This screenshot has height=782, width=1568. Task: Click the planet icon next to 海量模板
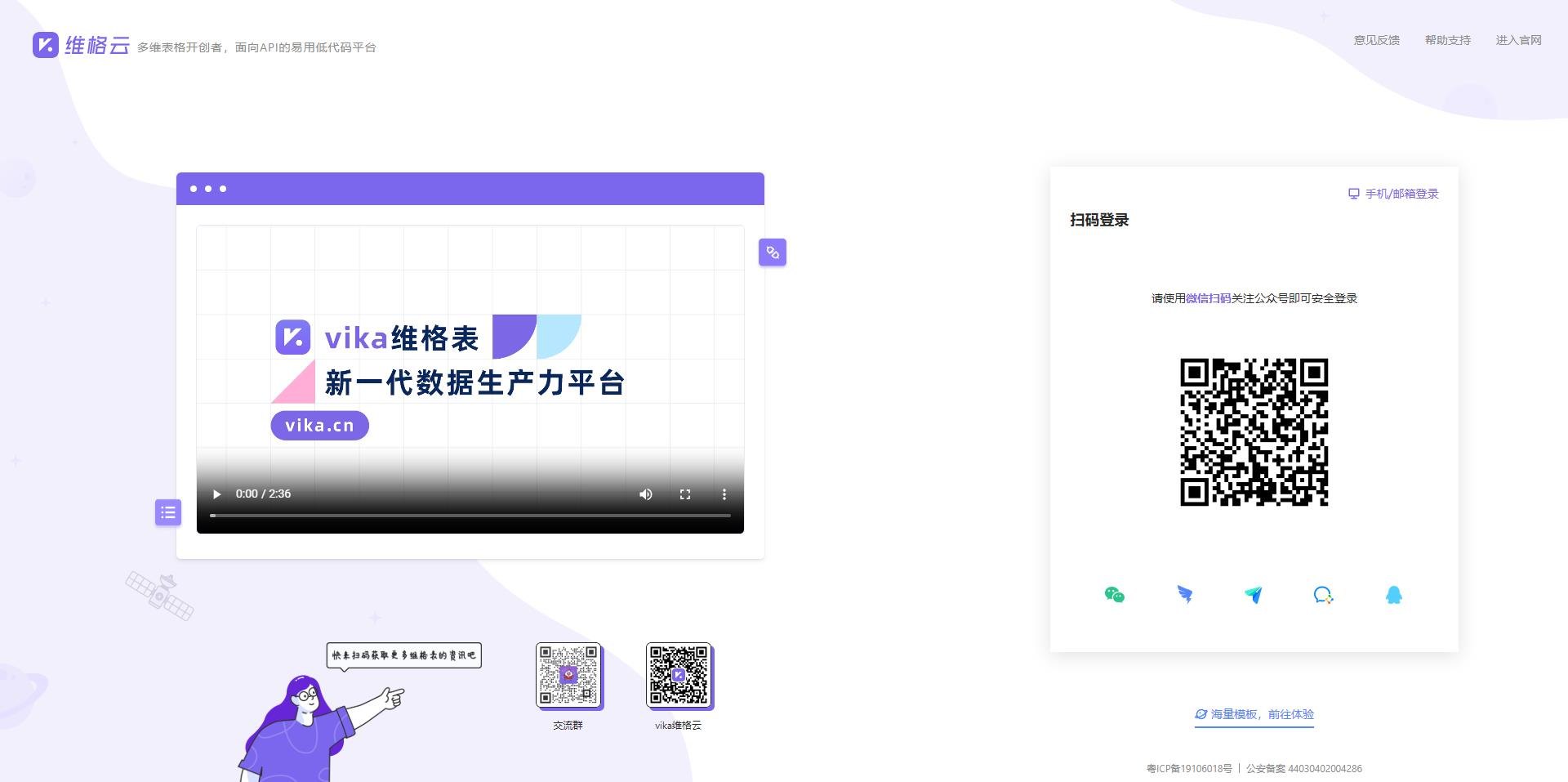[1201, 714]
